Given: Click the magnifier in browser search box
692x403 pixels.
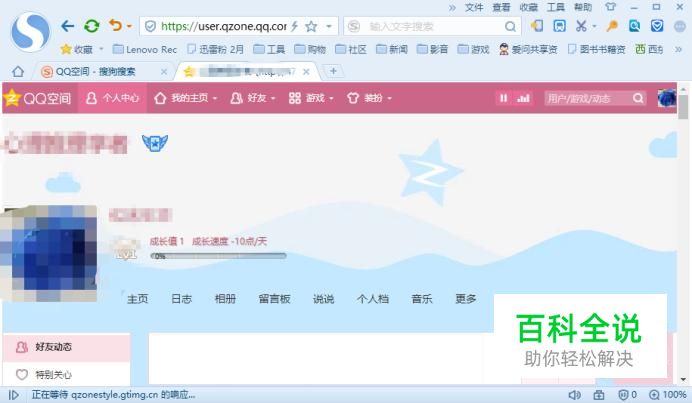Looking at the screenshot, I should click(510, 26).
